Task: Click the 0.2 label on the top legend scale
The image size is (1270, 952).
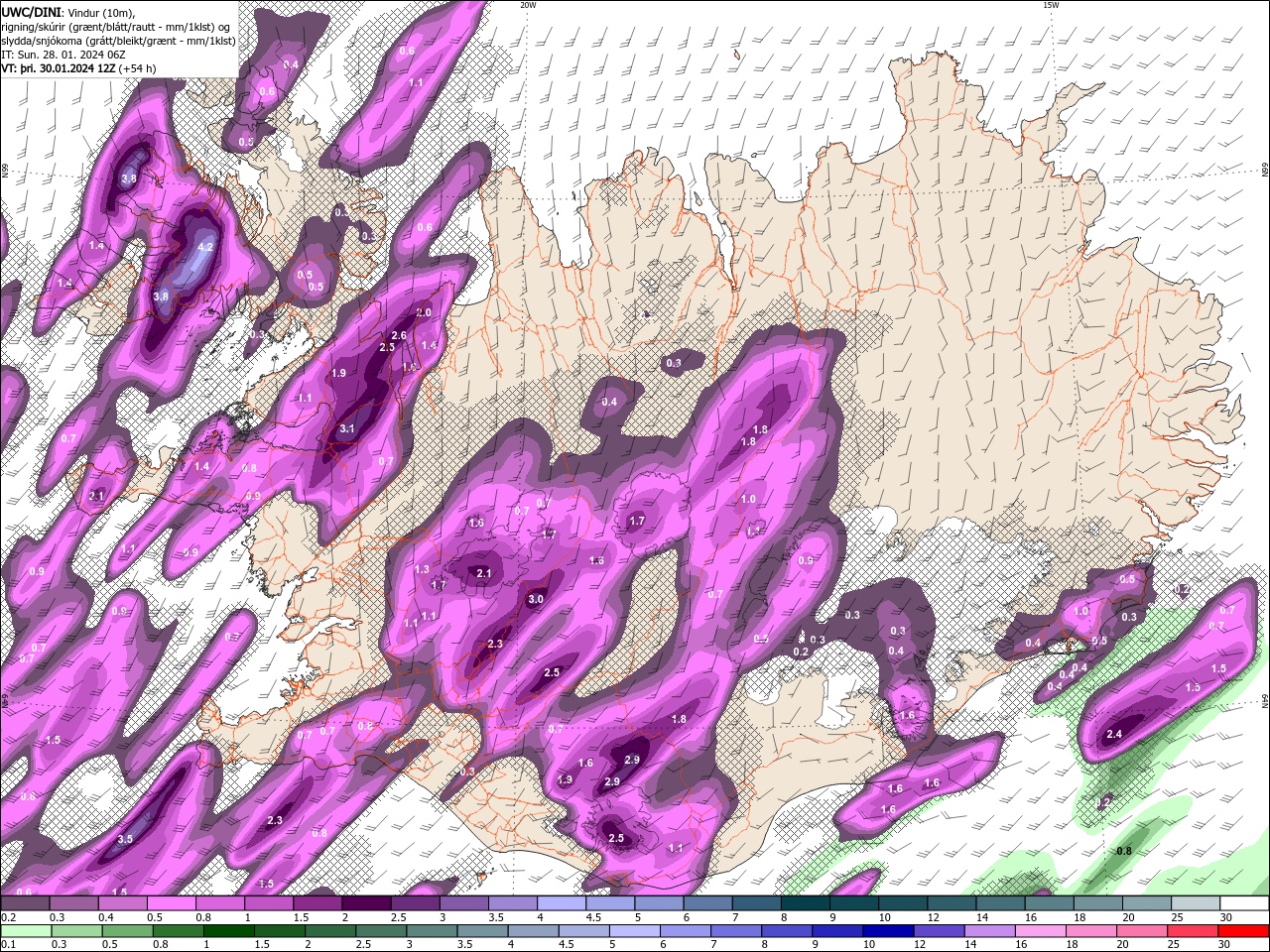Action: 8,917
